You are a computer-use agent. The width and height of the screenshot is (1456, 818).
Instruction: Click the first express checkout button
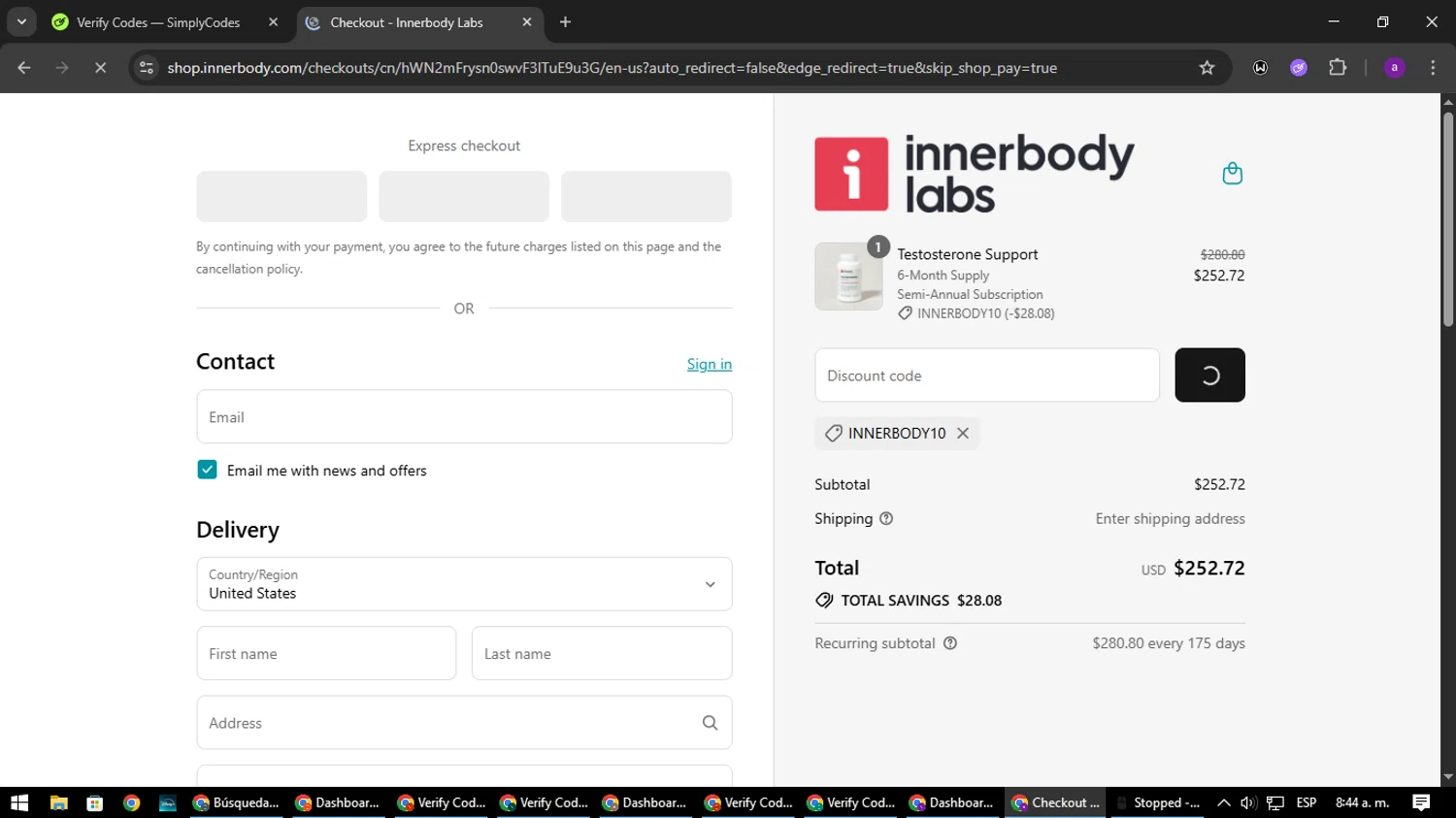[x=281, y=196]
